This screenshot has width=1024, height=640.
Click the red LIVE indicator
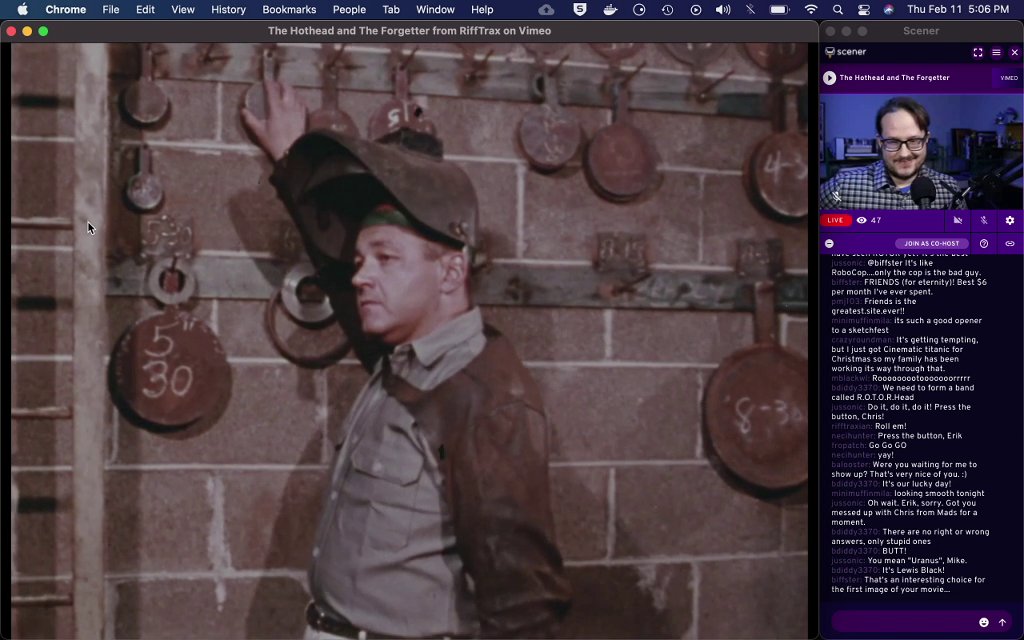pyautogui.click(x=835, y=221)
